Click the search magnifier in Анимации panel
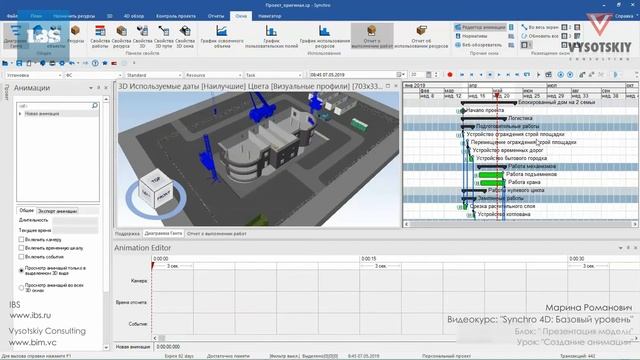The image size is (640, 360). [x=95, y=106]
